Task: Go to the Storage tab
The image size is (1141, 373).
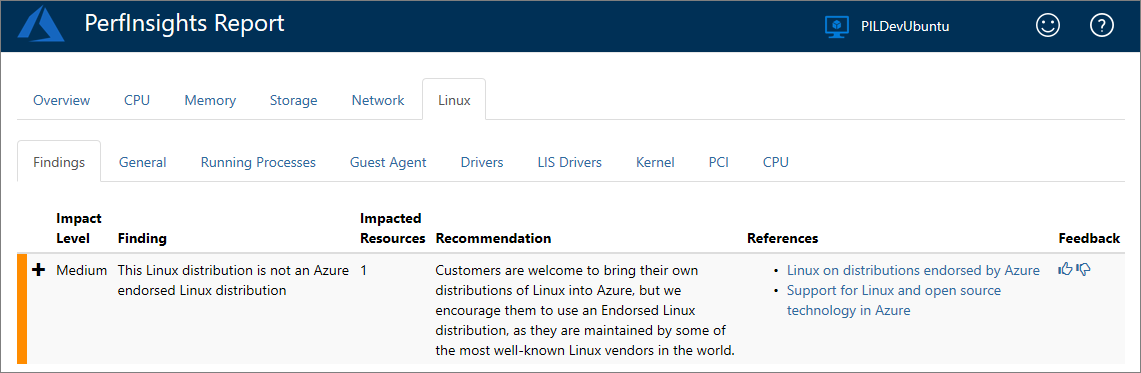Action: (x=293, y=100)
